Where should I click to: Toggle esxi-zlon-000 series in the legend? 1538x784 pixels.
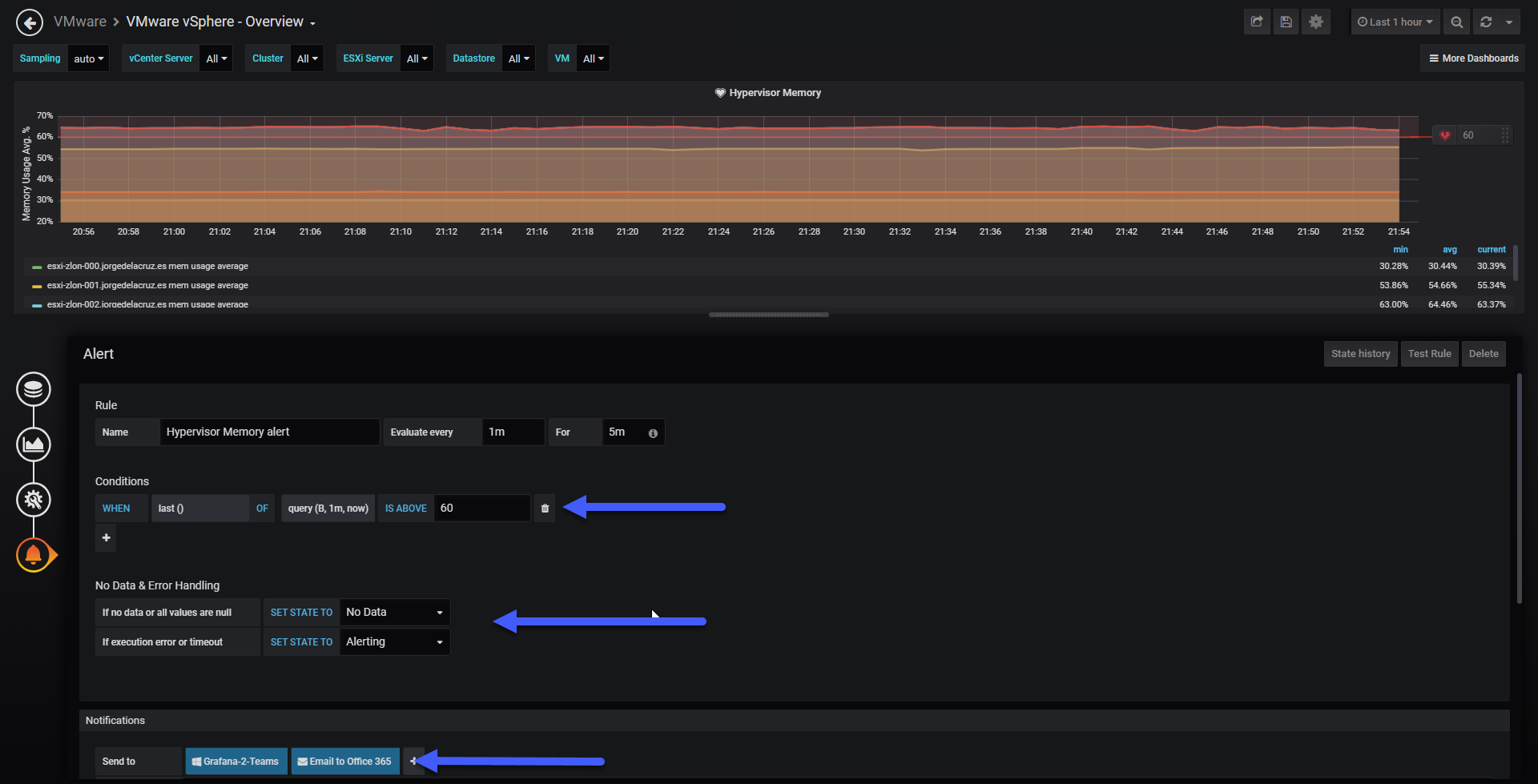coord(147,266)
